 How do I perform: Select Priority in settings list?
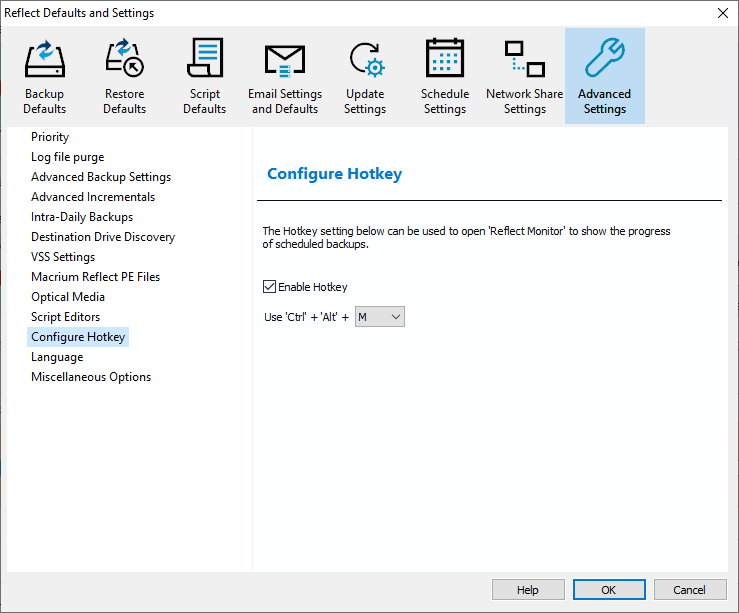[x=50, y=137]
